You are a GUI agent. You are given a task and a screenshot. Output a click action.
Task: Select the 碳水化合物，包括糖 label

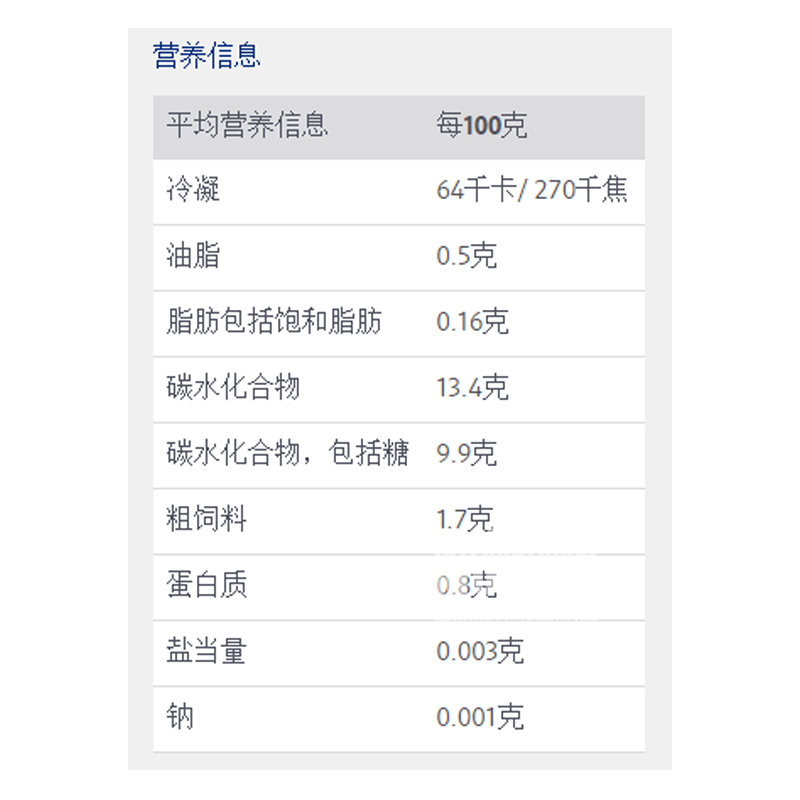tap(288, 454)
